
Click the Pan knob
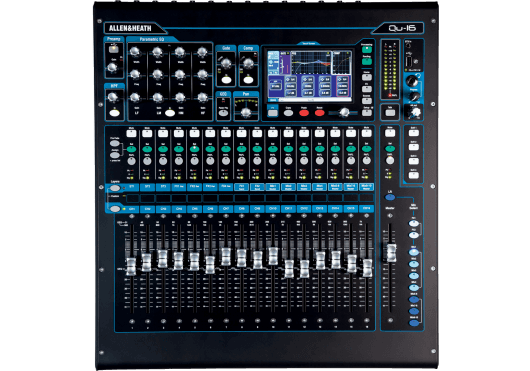pyautogui.click(x=246, y=113)
